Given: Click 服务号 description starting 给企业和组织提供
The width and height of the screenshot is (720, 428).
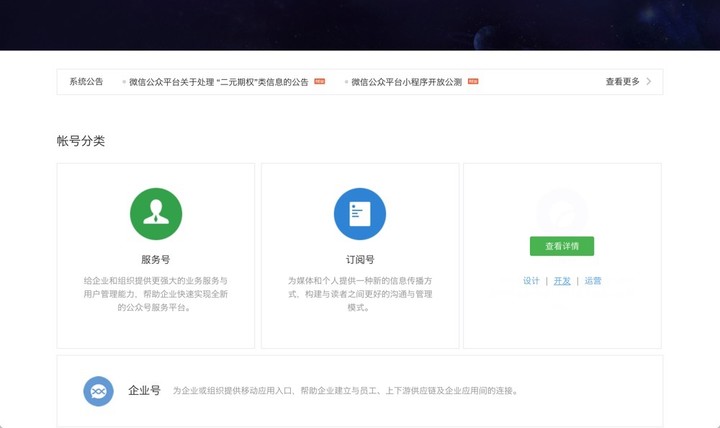Looking at the screenshot, I should click(x=156, y=294).
